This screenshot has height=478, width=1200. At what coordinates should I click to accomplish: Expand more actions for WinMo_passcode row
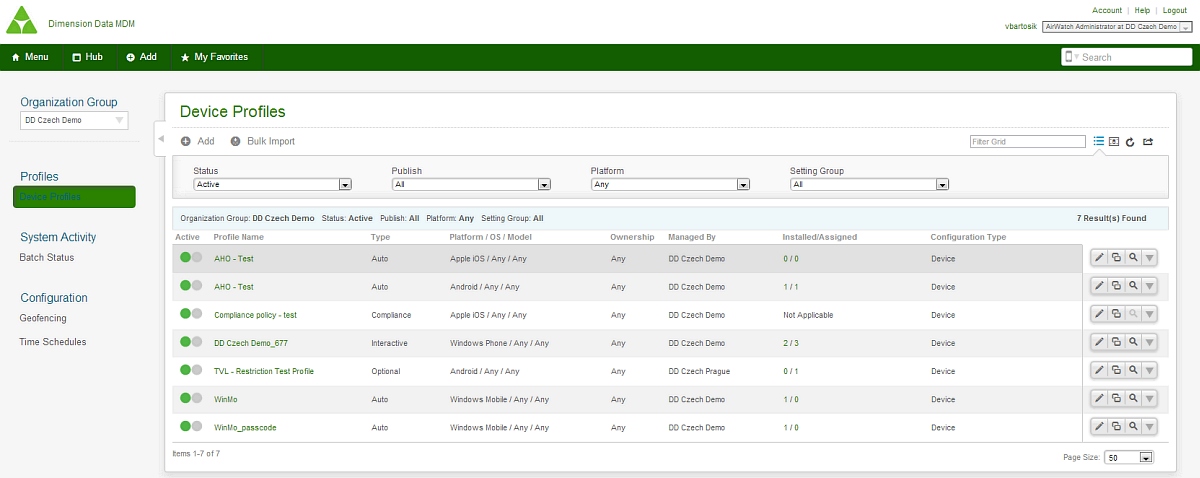(x=1150, y=426)
